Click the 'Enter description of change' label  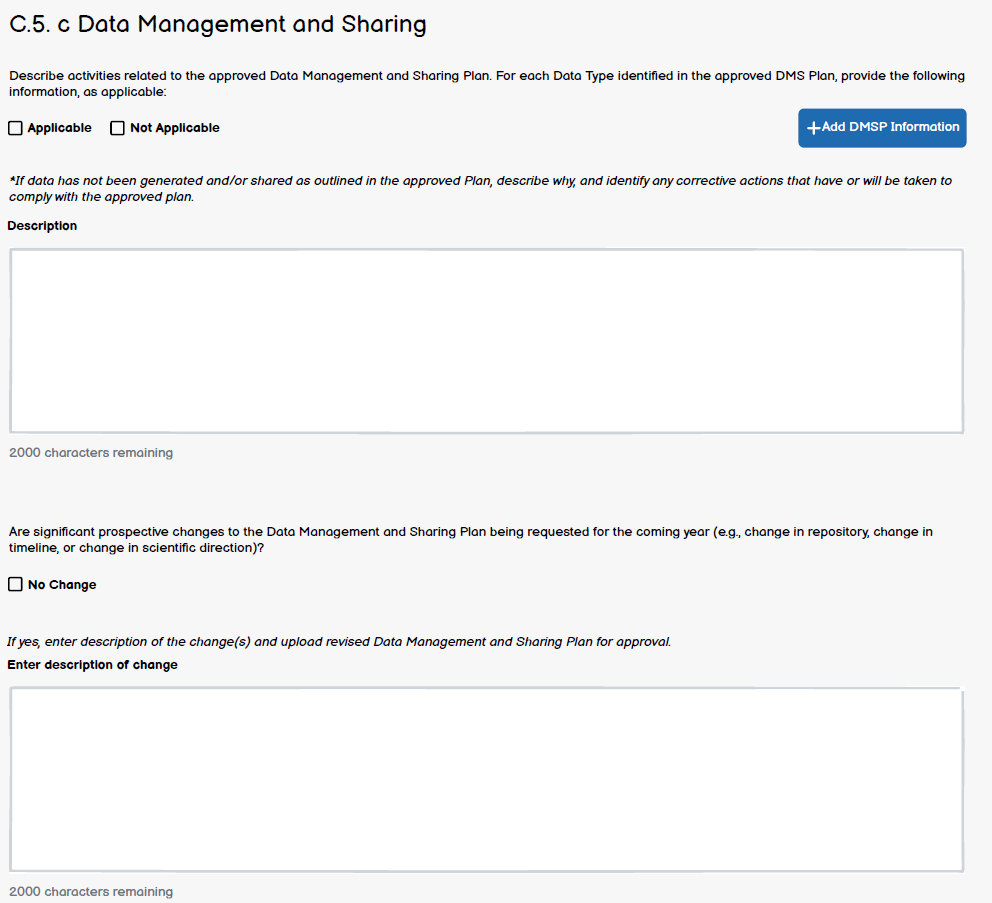(x=92, y=665)
